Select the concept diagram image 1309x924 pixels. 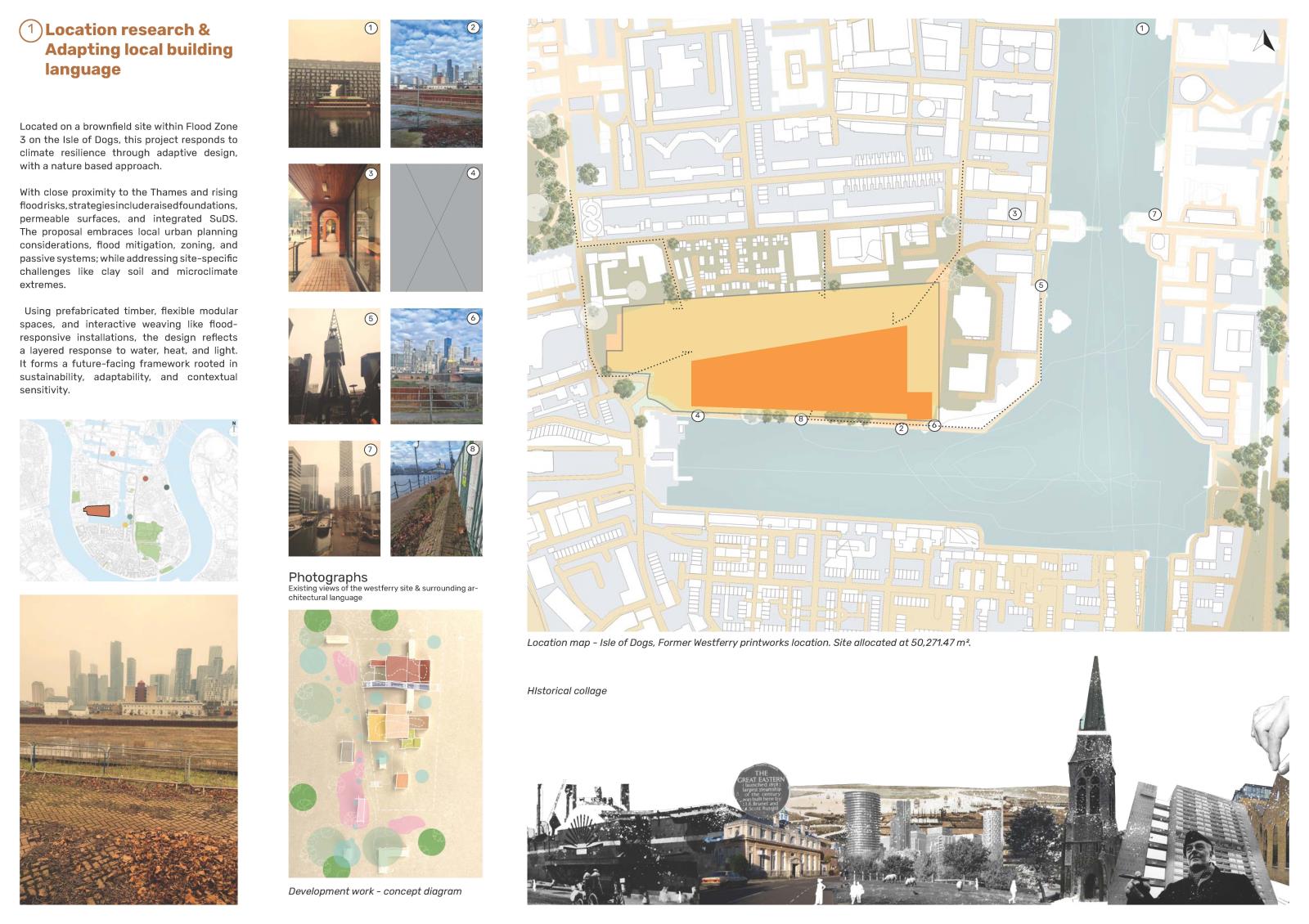point(385,743)
